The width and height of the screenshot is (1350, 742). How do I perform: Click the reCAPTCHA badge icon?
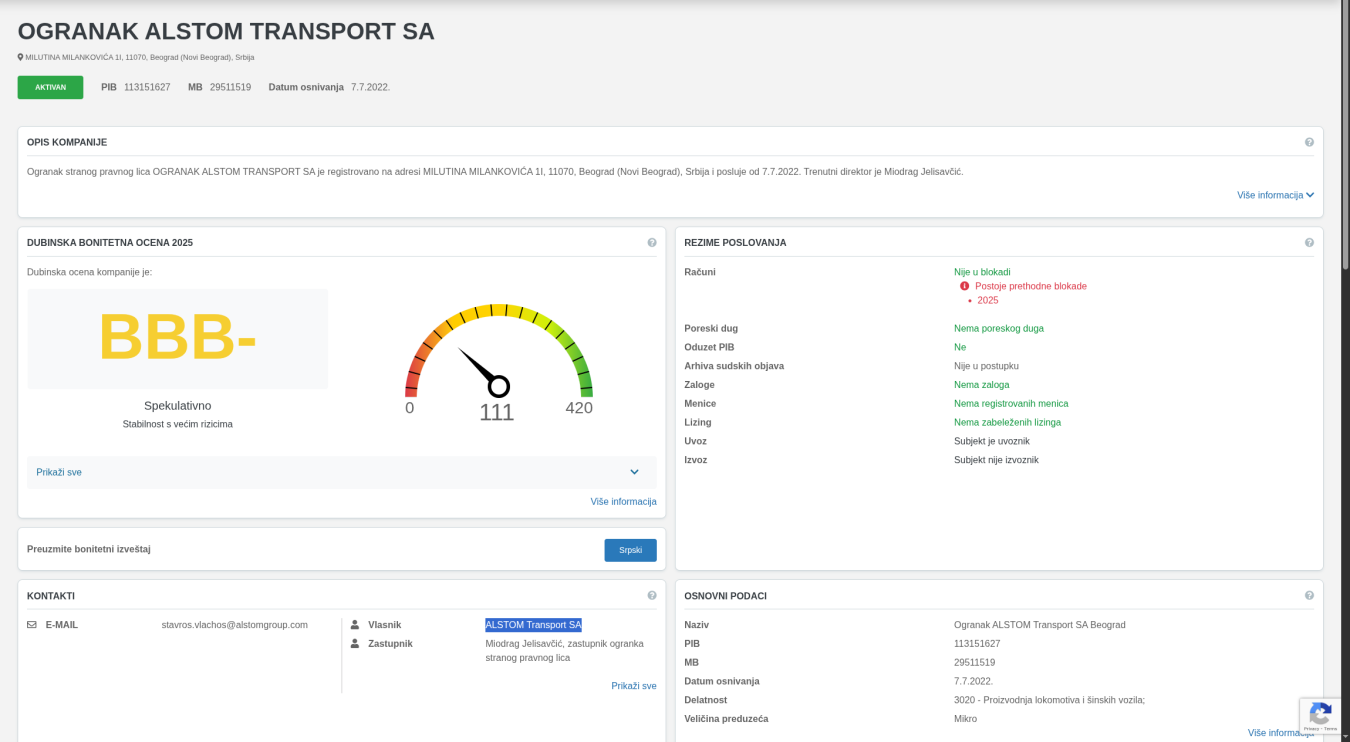(x=1319, y=714)
